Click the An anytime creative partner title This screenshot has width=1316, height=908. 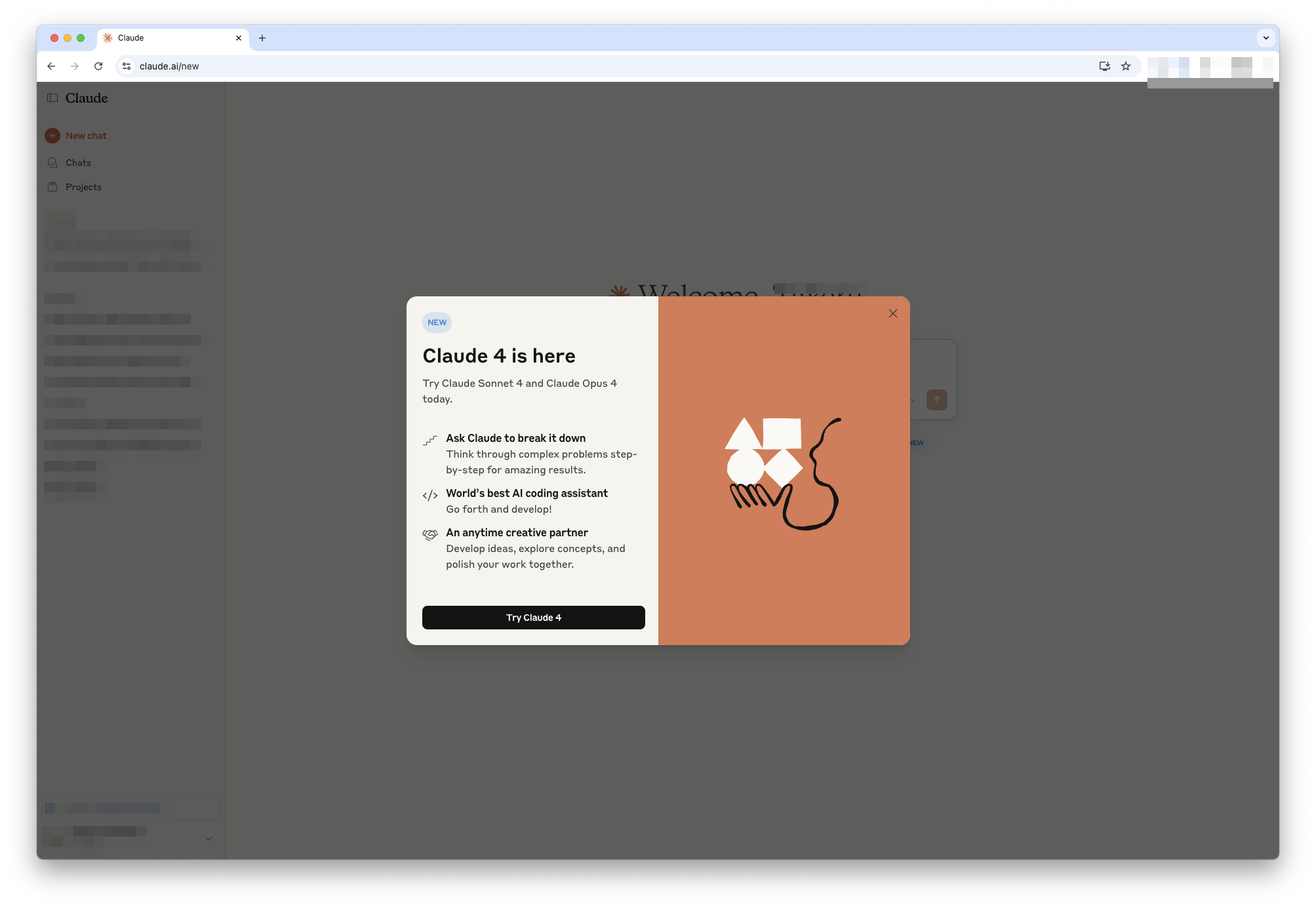pos(517,532)
